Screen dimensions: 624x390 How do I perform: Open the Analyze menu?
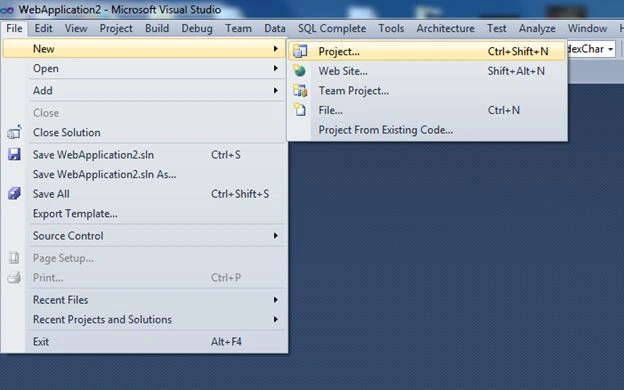[537, 28]
